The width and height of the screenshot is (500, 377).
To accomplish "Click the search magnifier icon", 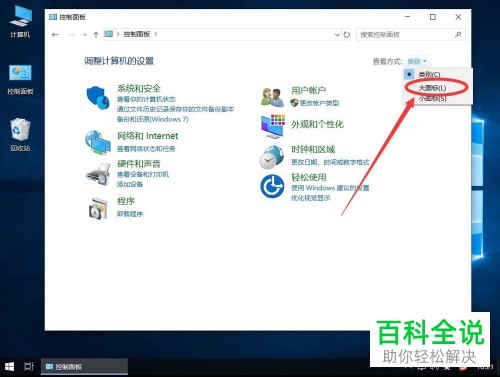I will 458,34.
